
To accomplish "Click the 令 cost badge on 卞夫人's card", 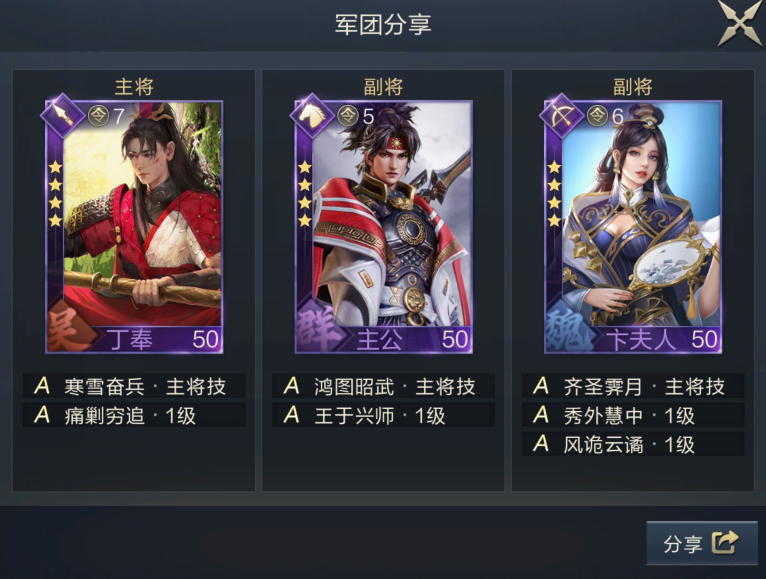I will [x=597, y=115].
